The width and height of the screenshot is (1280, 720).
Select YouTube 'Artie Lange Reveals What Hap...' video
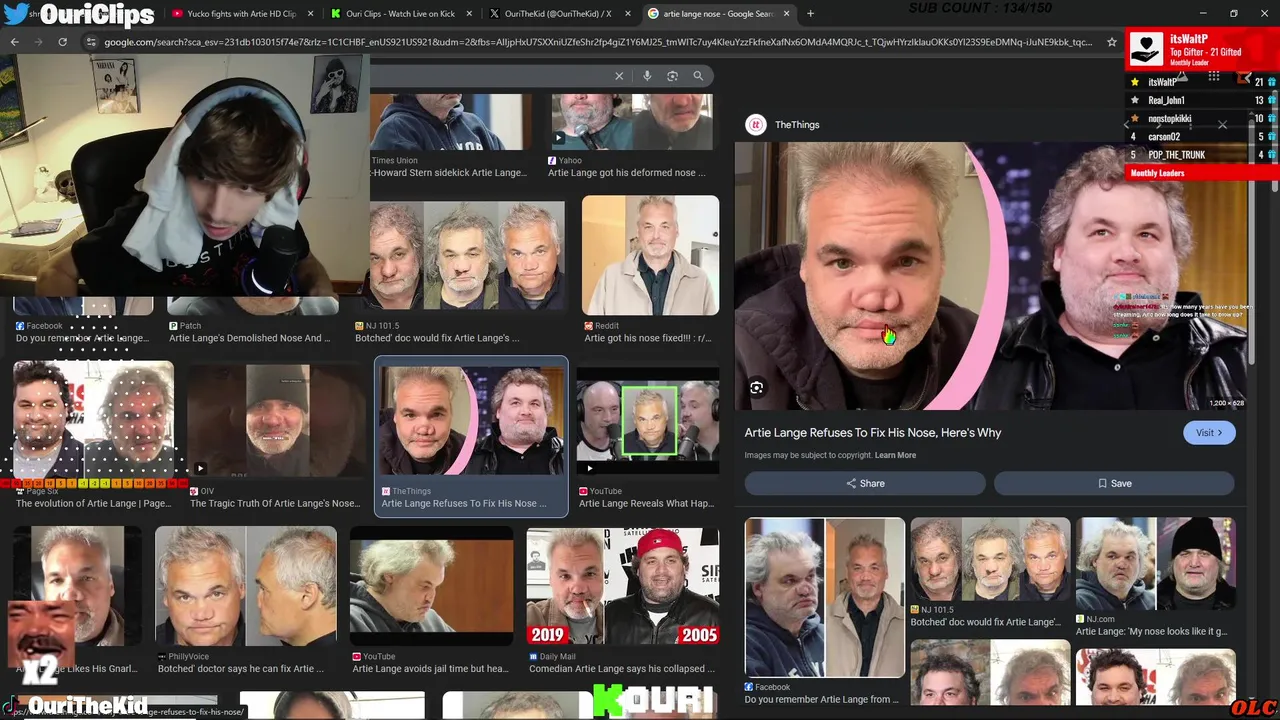[647, 440]
